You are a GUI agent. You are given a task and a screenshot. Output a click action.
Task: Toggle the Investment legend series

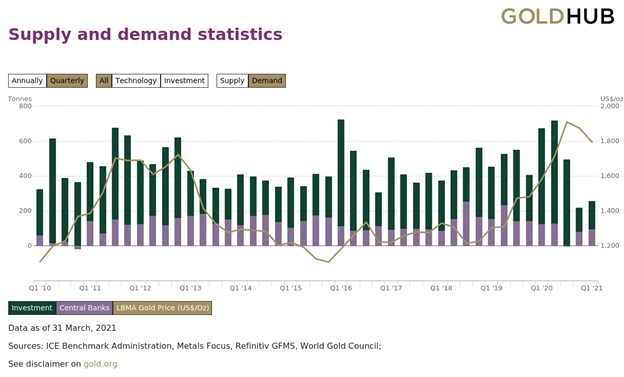point(32,308)
